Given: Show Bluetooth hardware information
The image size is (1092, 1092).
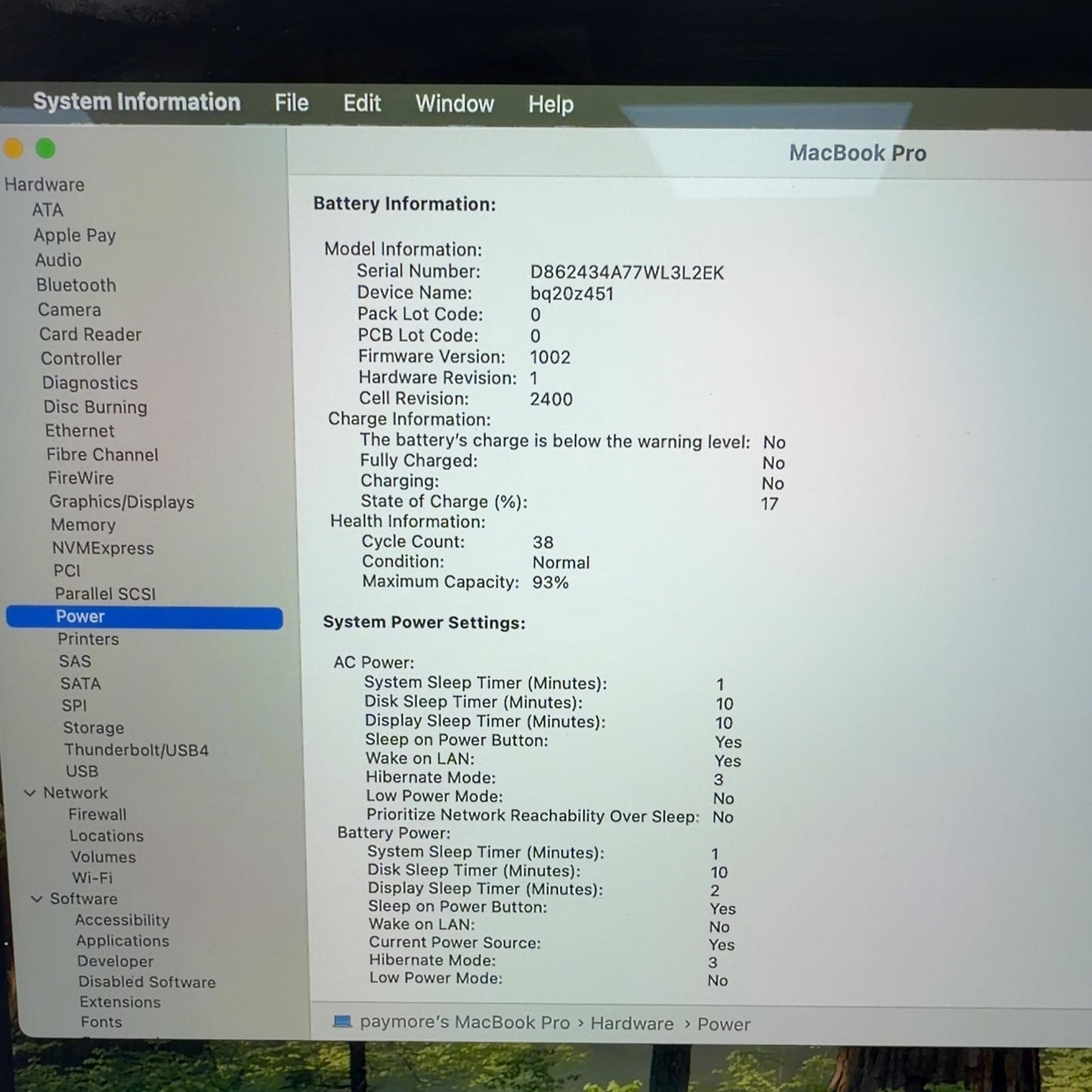Looking at the screenshot, I should point(76,285).
